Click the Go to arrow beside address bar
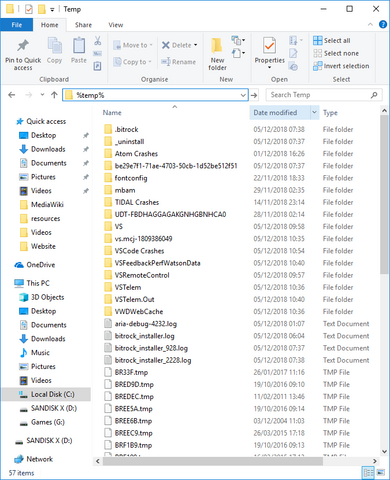Viewport: 390px width, 480px height. (254, 95)
